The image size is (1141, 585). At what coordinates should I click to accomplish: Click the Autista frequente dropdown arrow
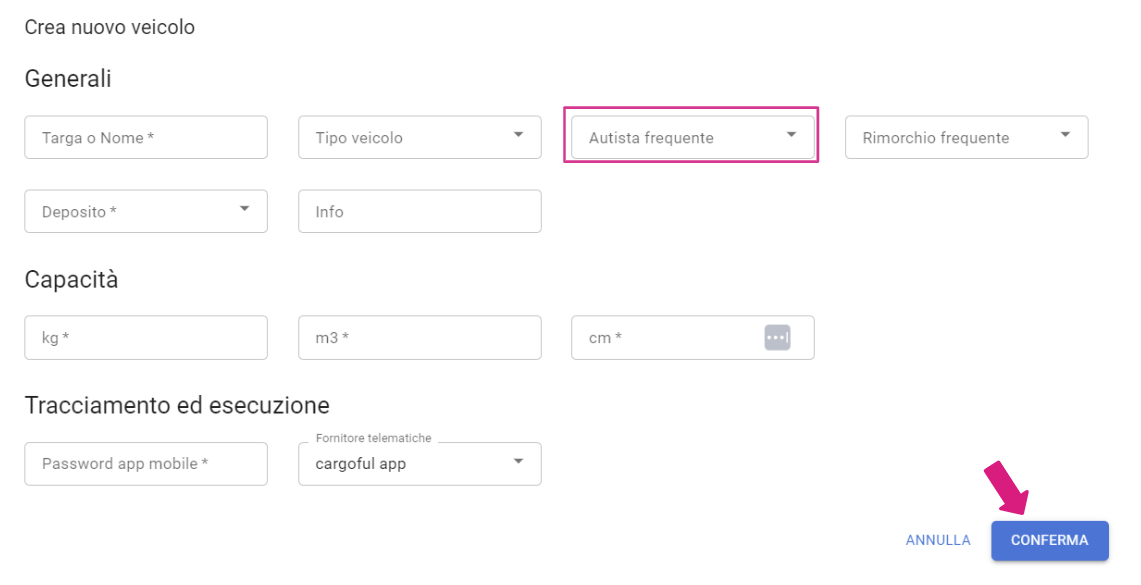(x=791, y=135)
